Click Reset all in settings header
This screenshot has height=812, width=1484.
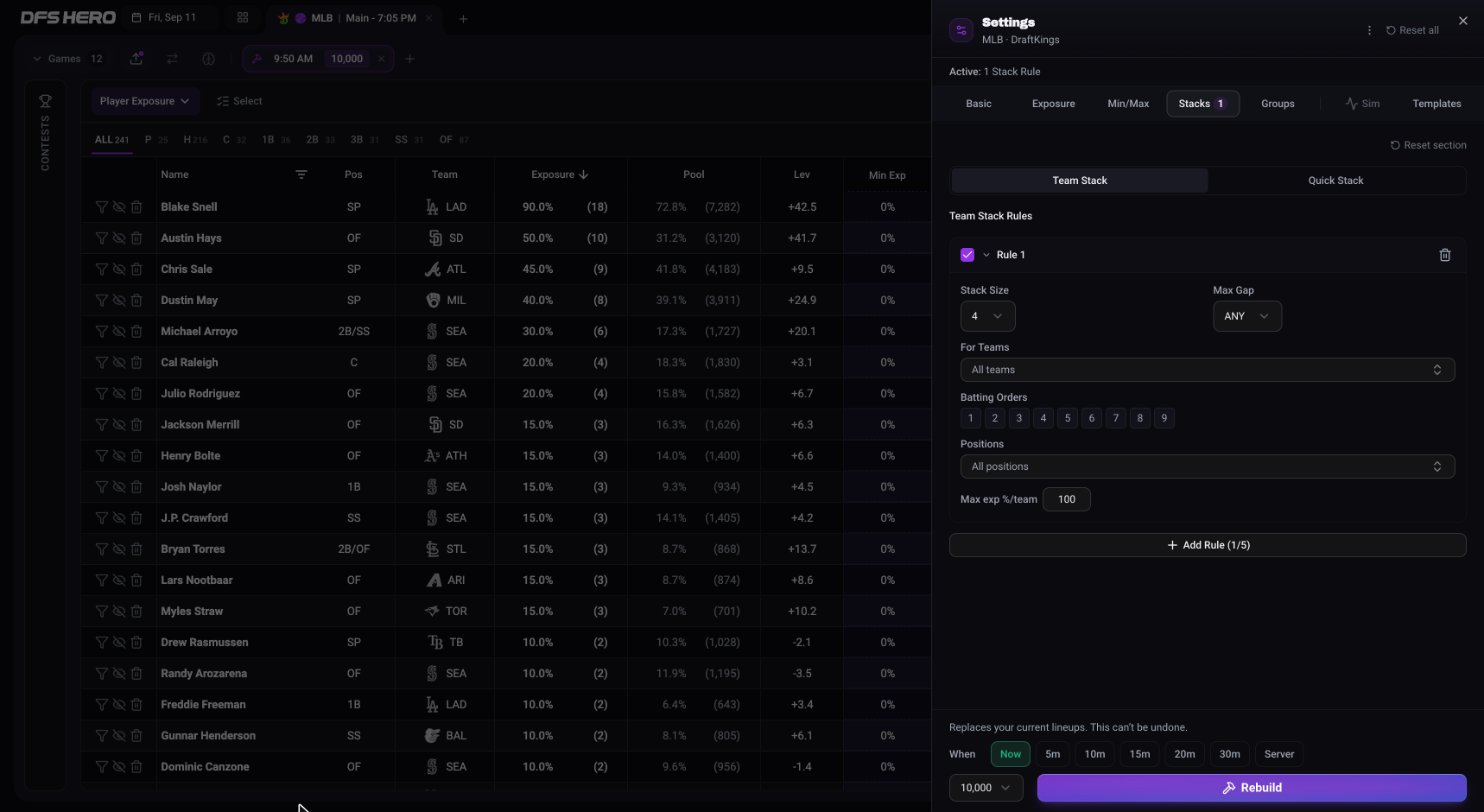tap(1412, 30)
